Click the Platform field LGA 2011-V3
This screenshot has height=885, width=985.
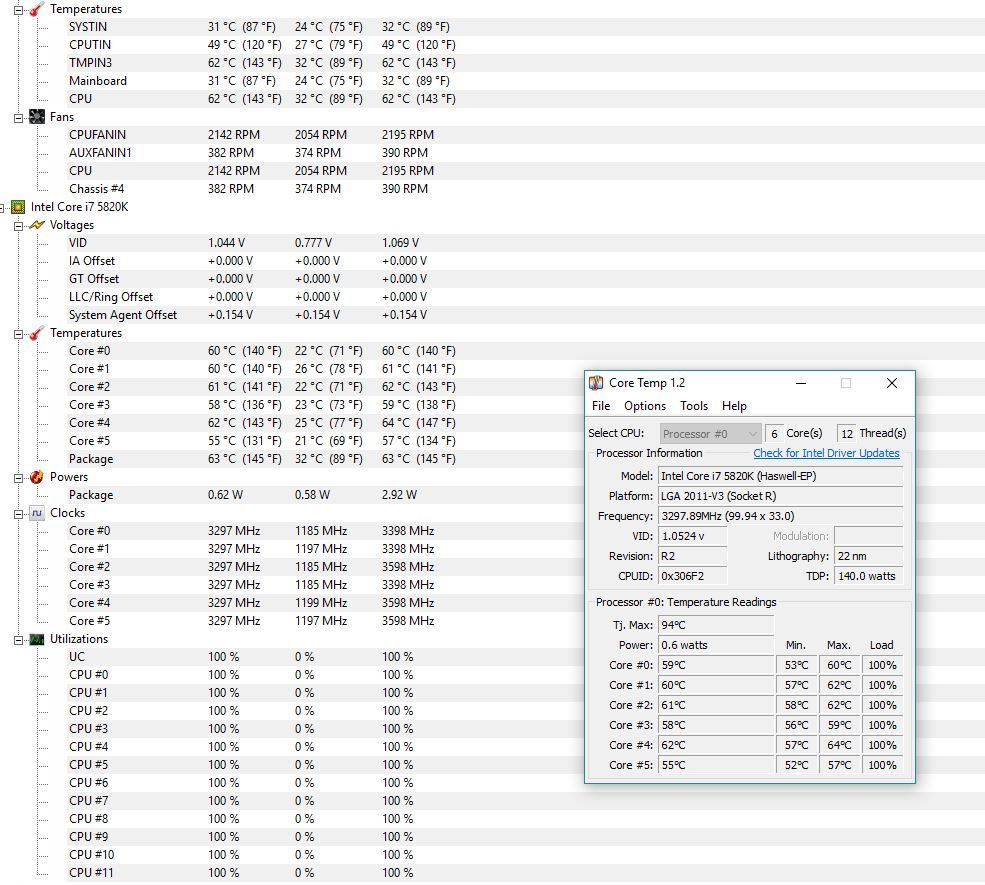coord(780,496)
